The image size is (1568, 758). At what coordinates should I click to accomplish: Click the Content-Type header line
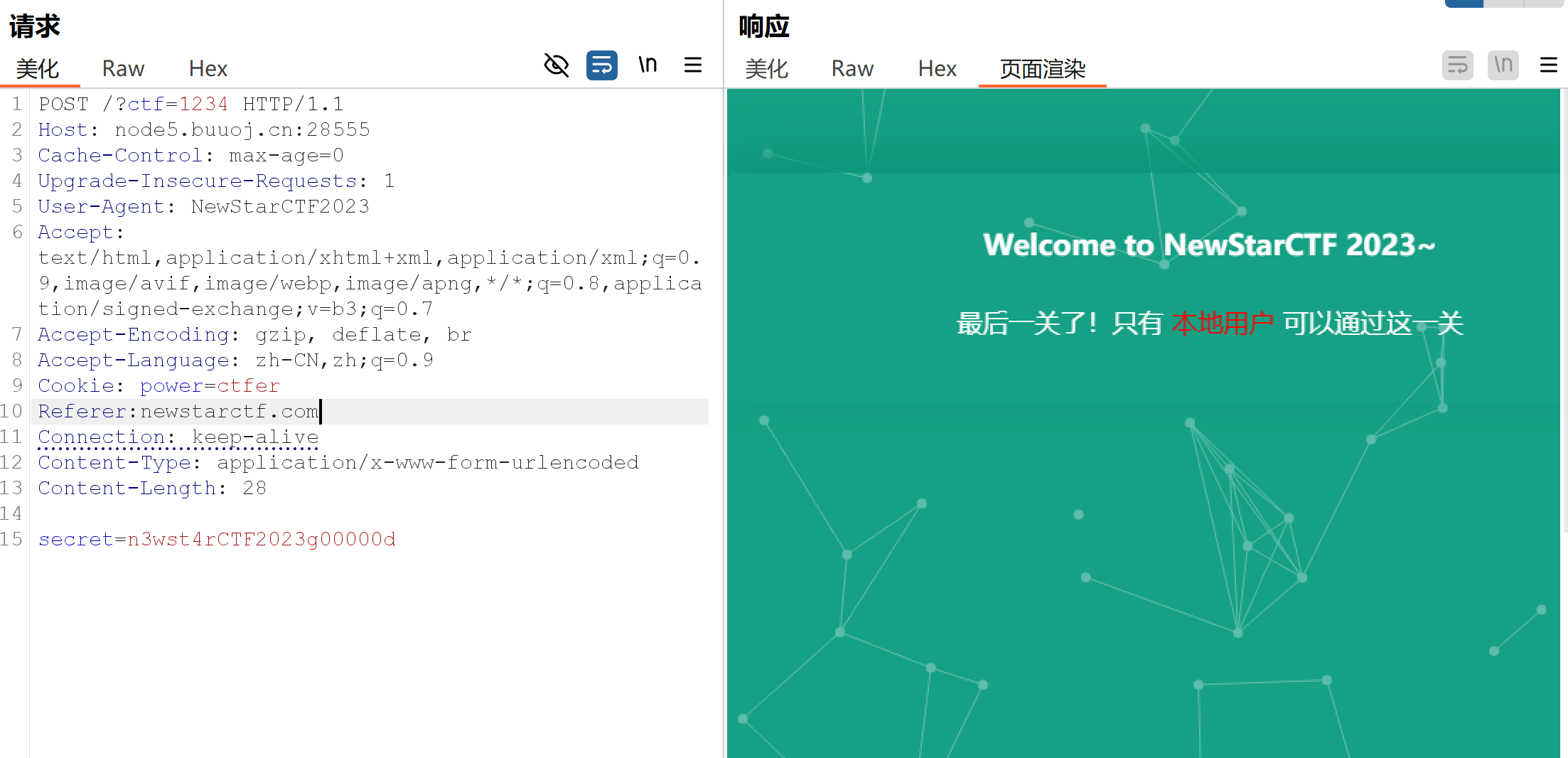tap(338, 463)
